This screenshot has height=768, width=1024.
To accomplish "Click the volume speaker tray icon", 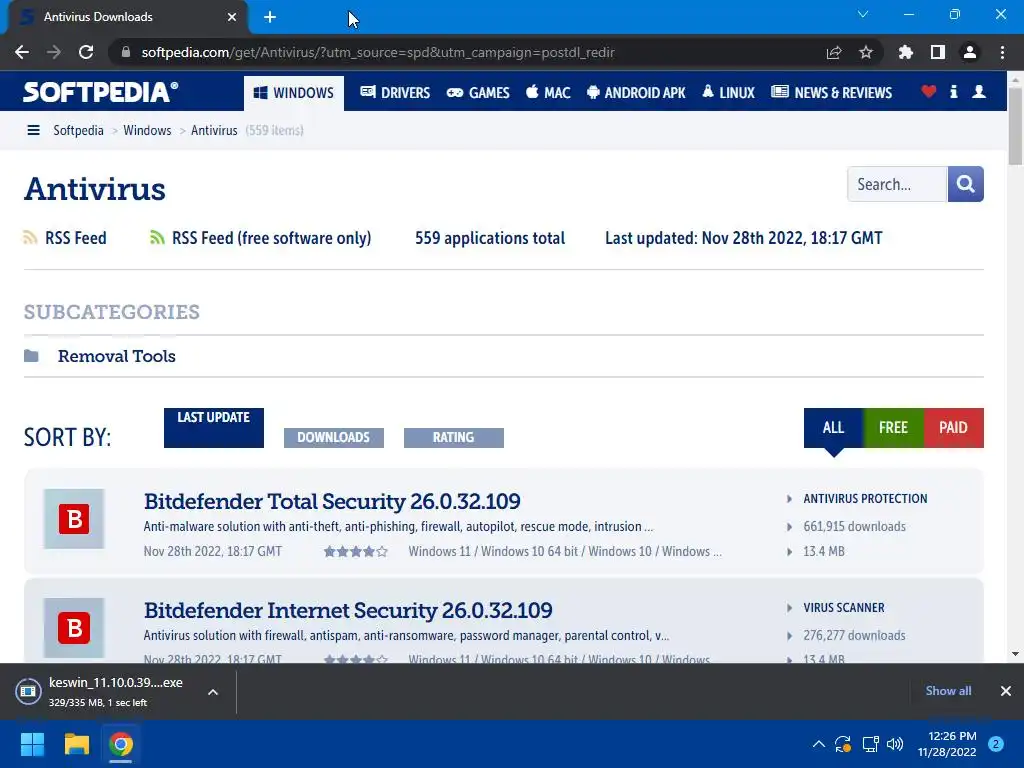I will pos(895,744).
